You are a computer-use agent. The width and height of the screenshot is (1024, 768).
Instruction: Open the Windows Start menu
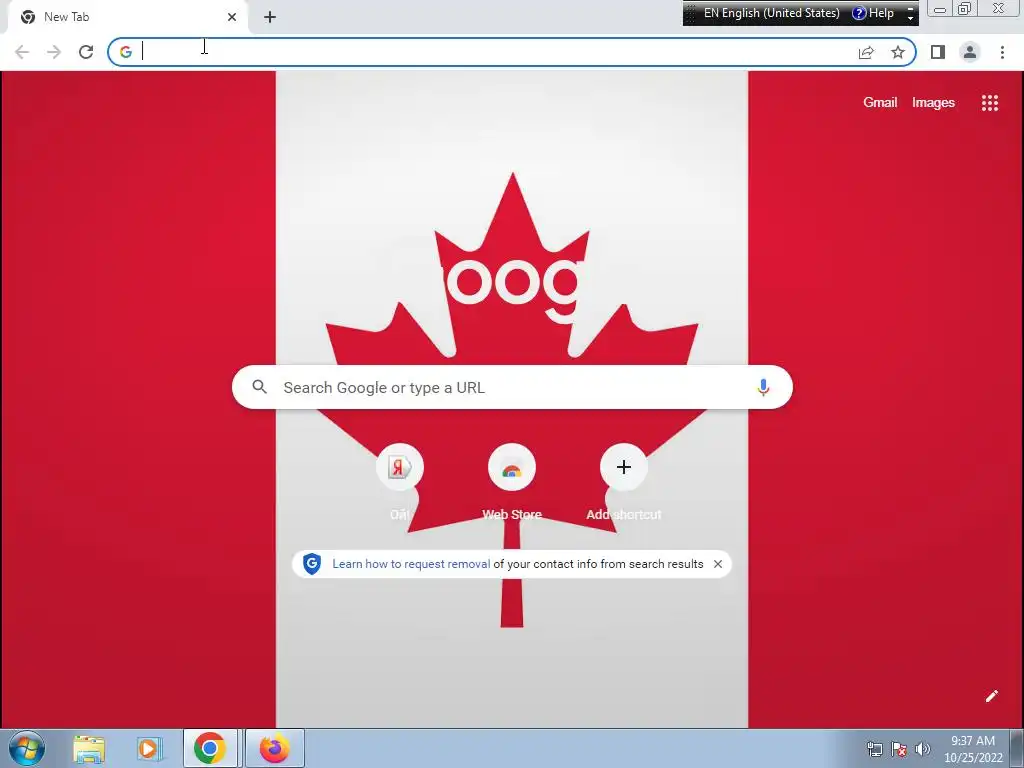[x=27, y=748]
